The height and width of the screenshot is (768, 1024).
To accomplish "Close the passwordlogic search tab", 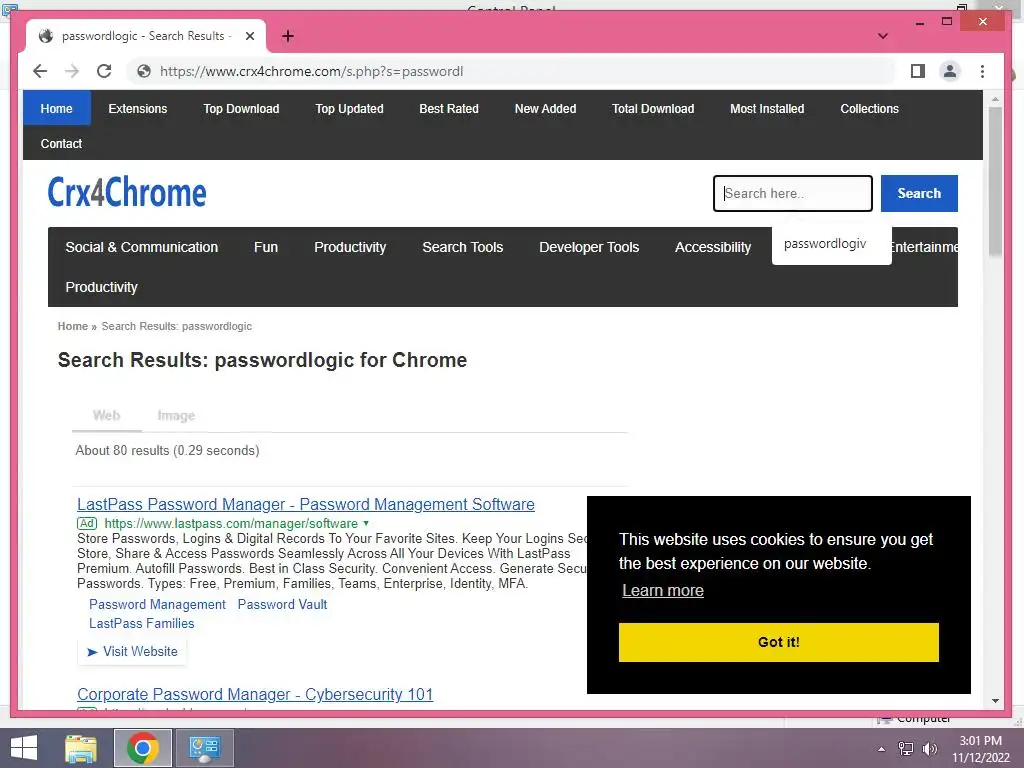I will (x=249, y=36).
